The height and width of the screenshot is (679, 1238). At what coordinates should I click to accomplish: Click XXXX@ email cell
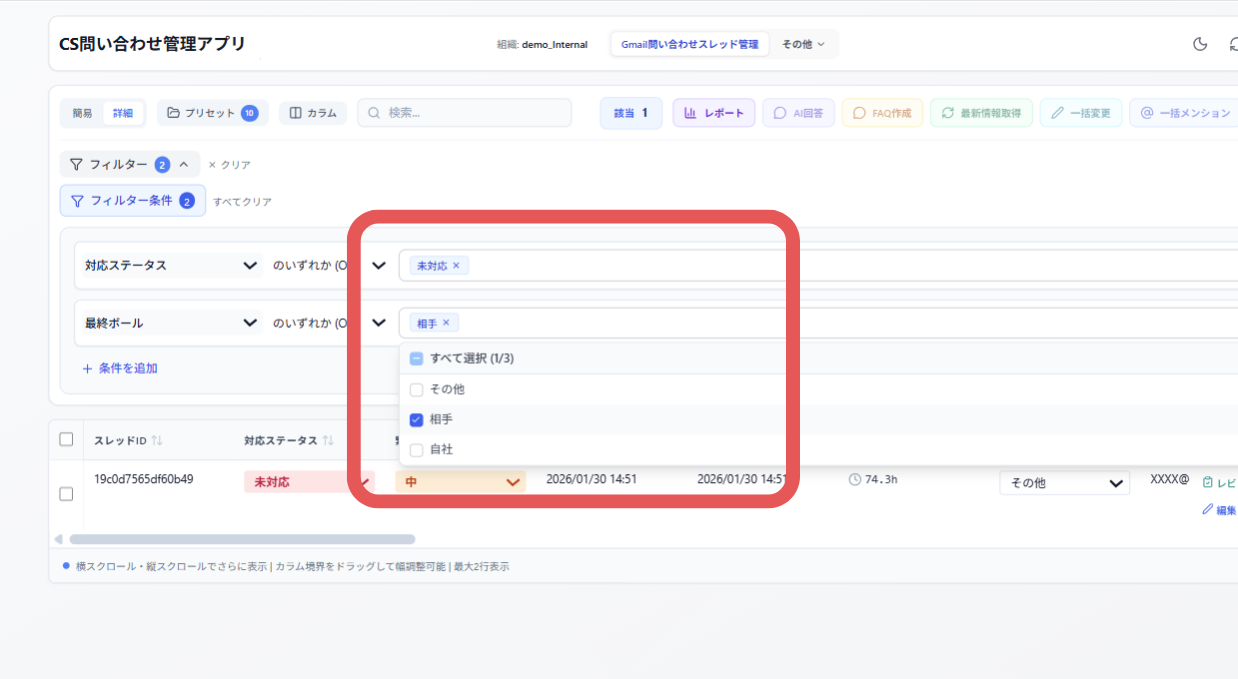tap(1170, 479)
